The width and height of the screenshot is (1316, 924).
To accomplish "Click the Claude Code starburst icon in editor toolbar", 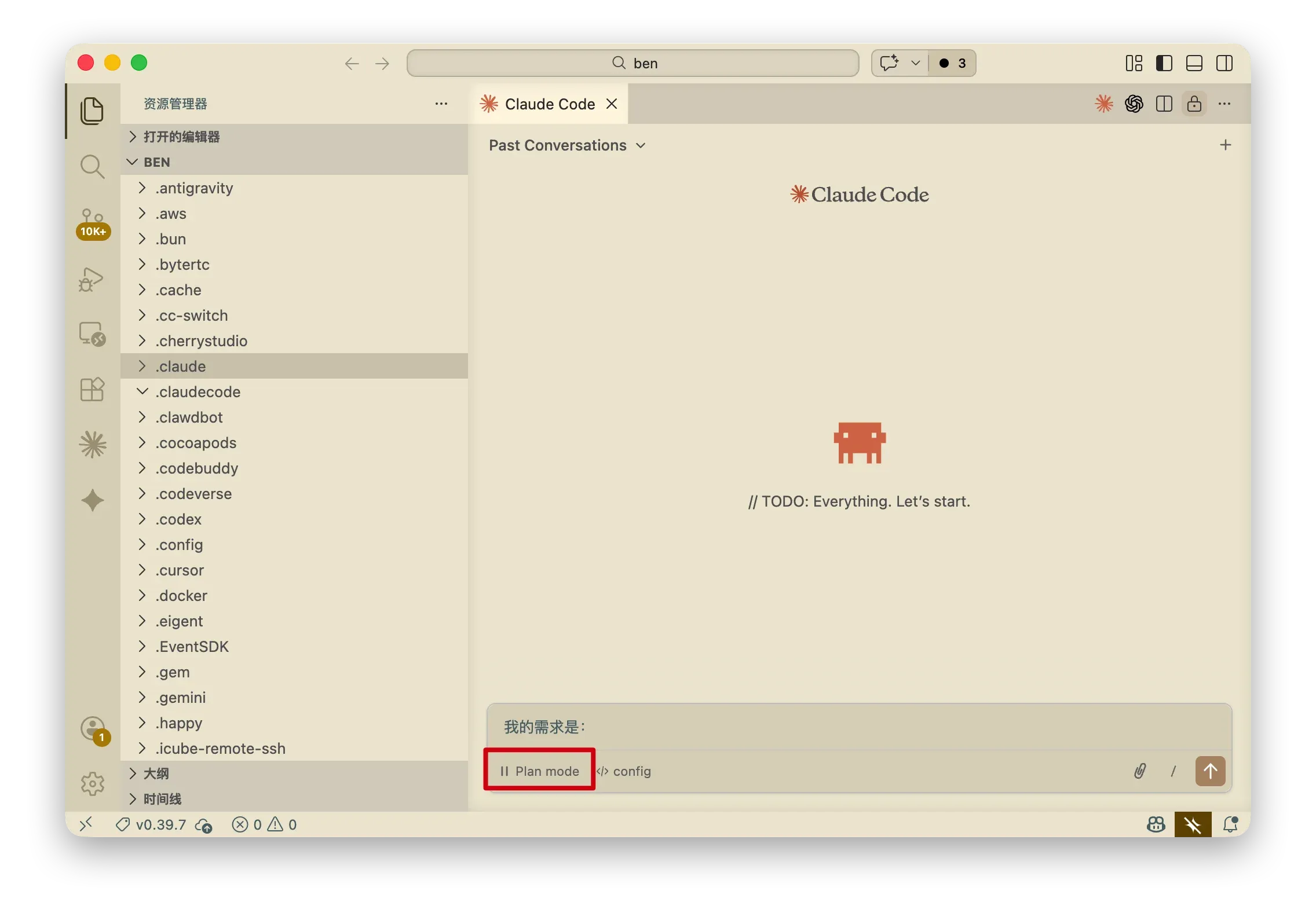I will click(1104, 104).
